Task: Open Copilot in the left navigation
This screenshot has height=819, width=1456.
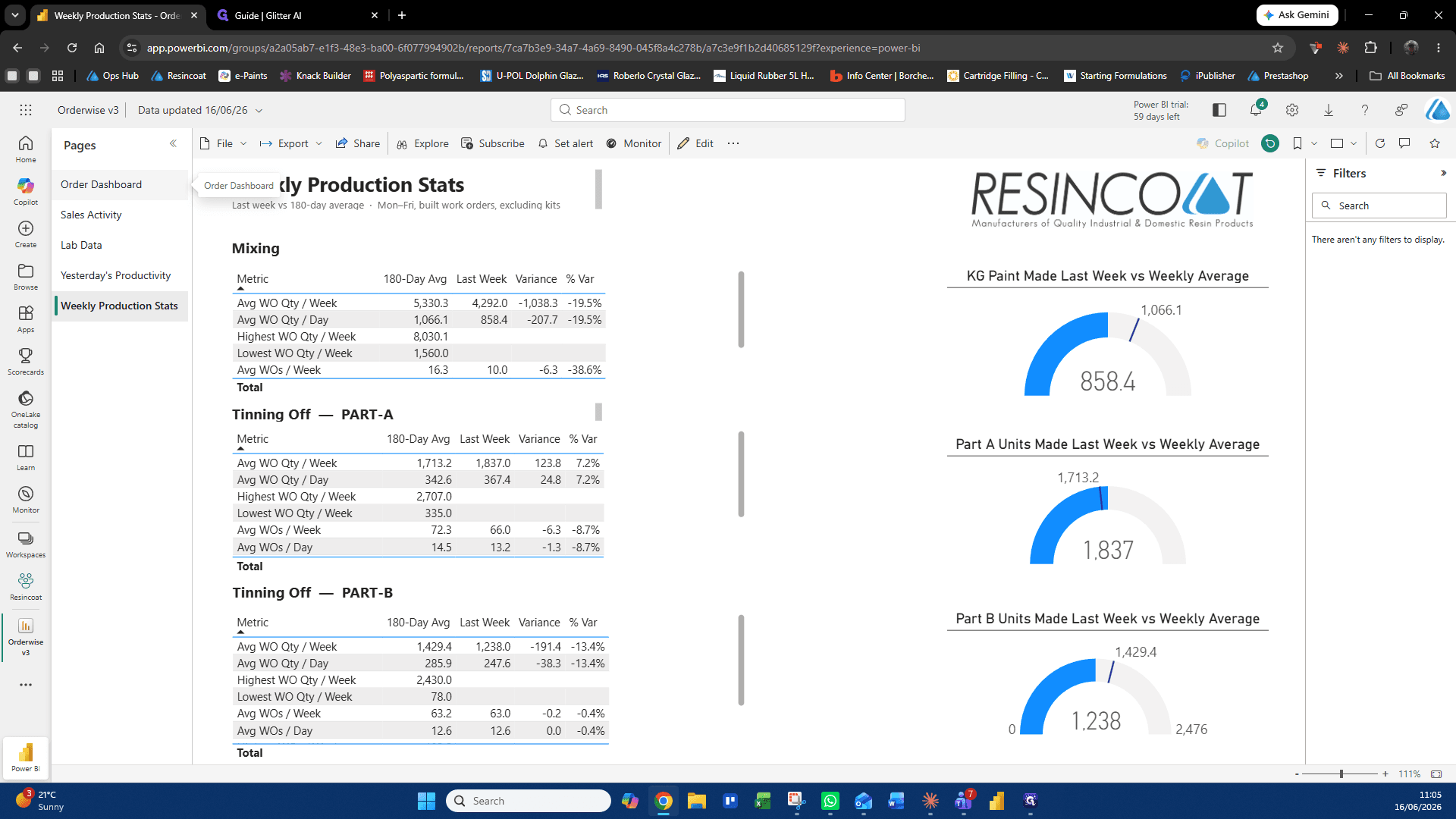Action: (26, 191)
